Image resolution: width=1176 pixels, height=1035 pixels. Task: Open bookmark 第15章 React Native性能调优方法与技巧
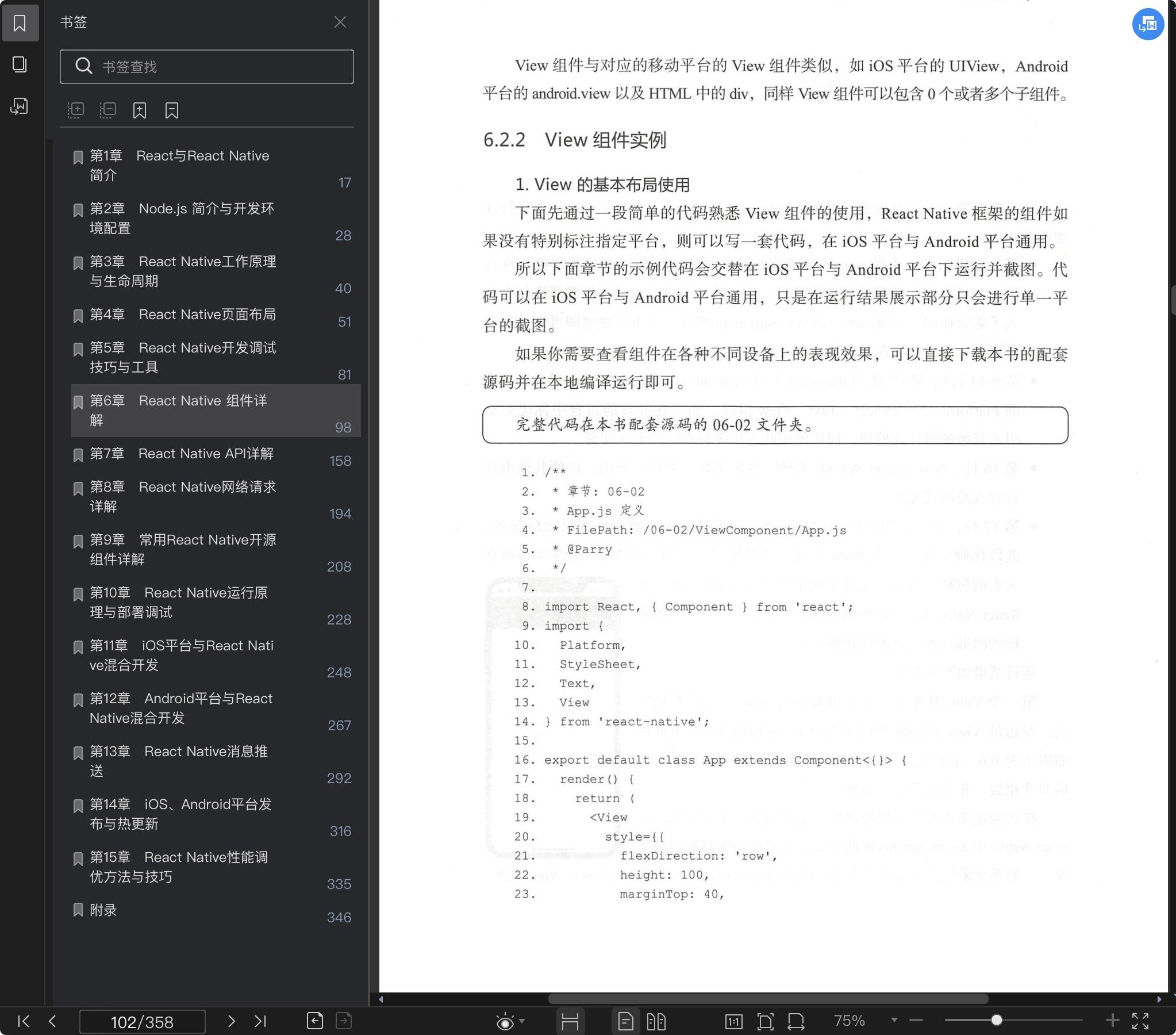pyautogui.click(x=216, y=868)
